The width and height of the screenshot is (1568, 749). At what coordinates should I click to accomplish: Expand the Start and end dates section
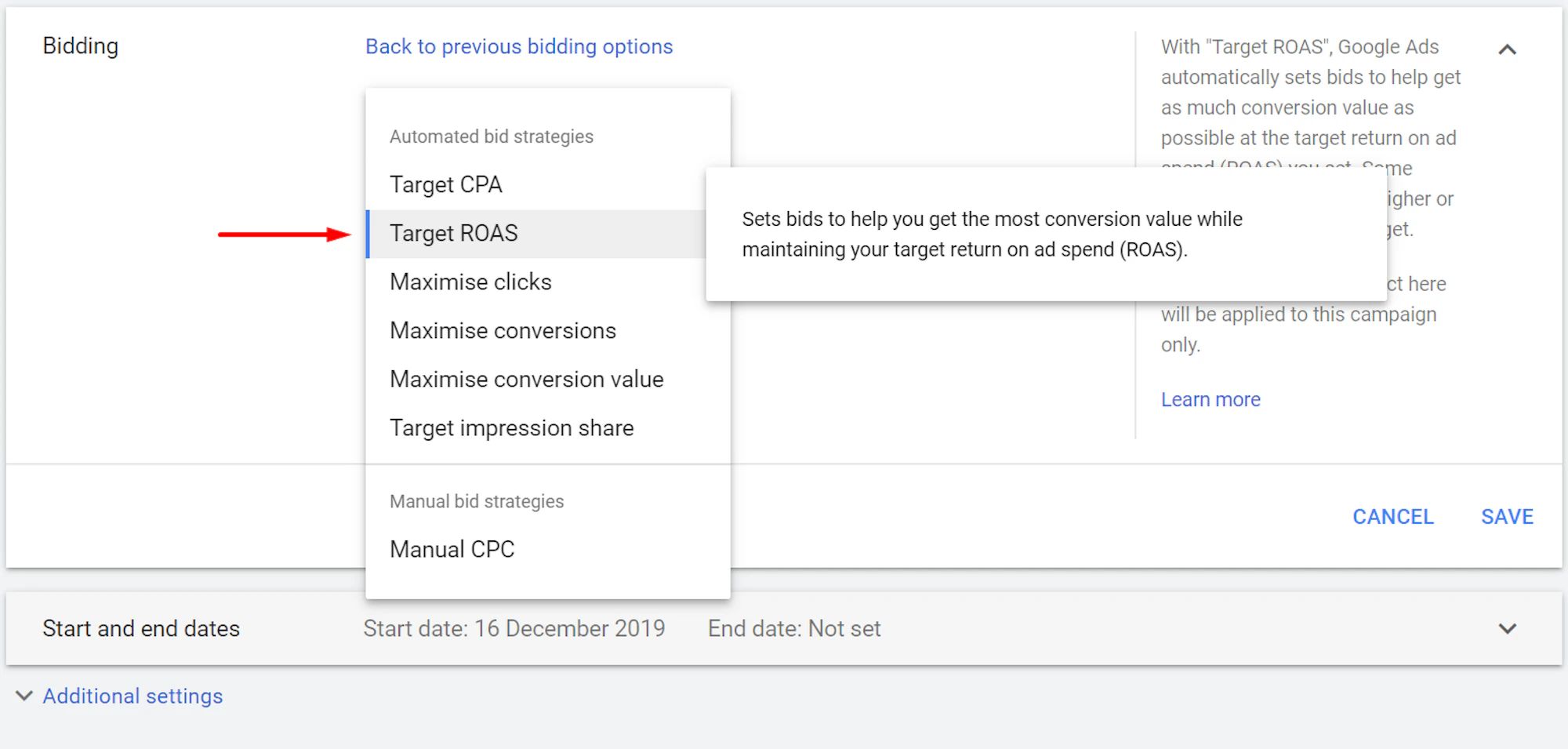click(x=1507, y=628)
